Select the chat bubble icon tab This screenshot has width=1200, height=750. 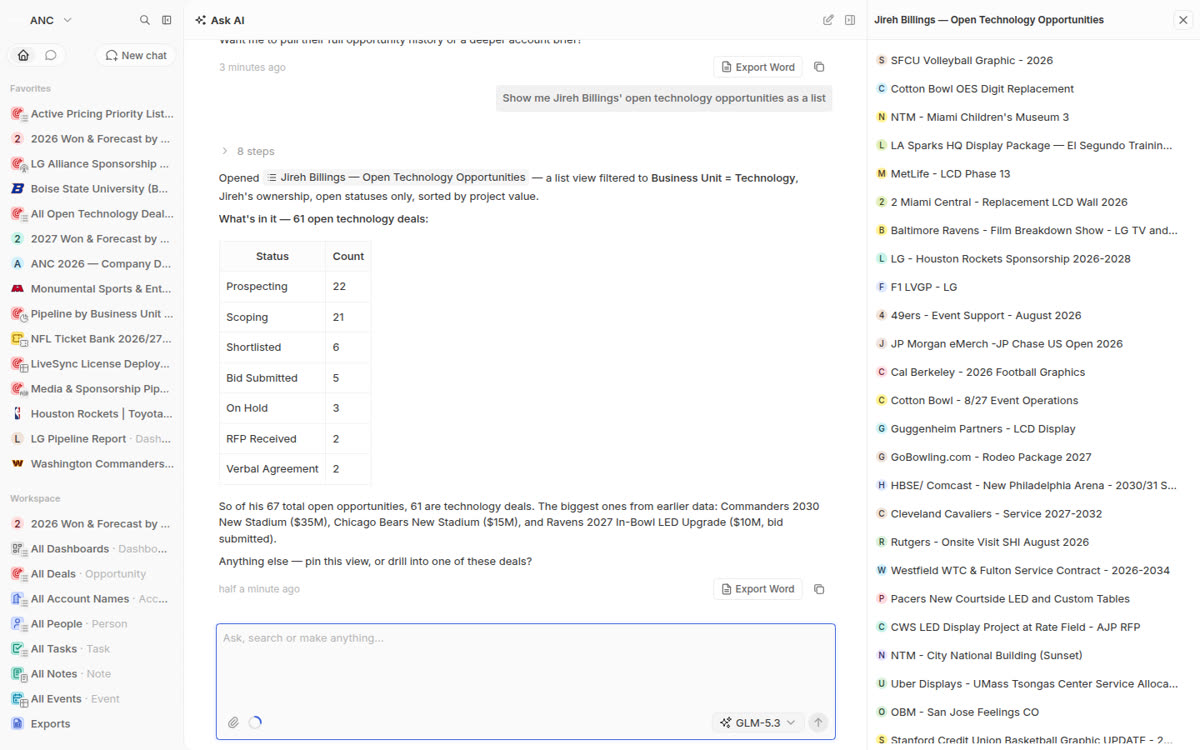point(50,55)
